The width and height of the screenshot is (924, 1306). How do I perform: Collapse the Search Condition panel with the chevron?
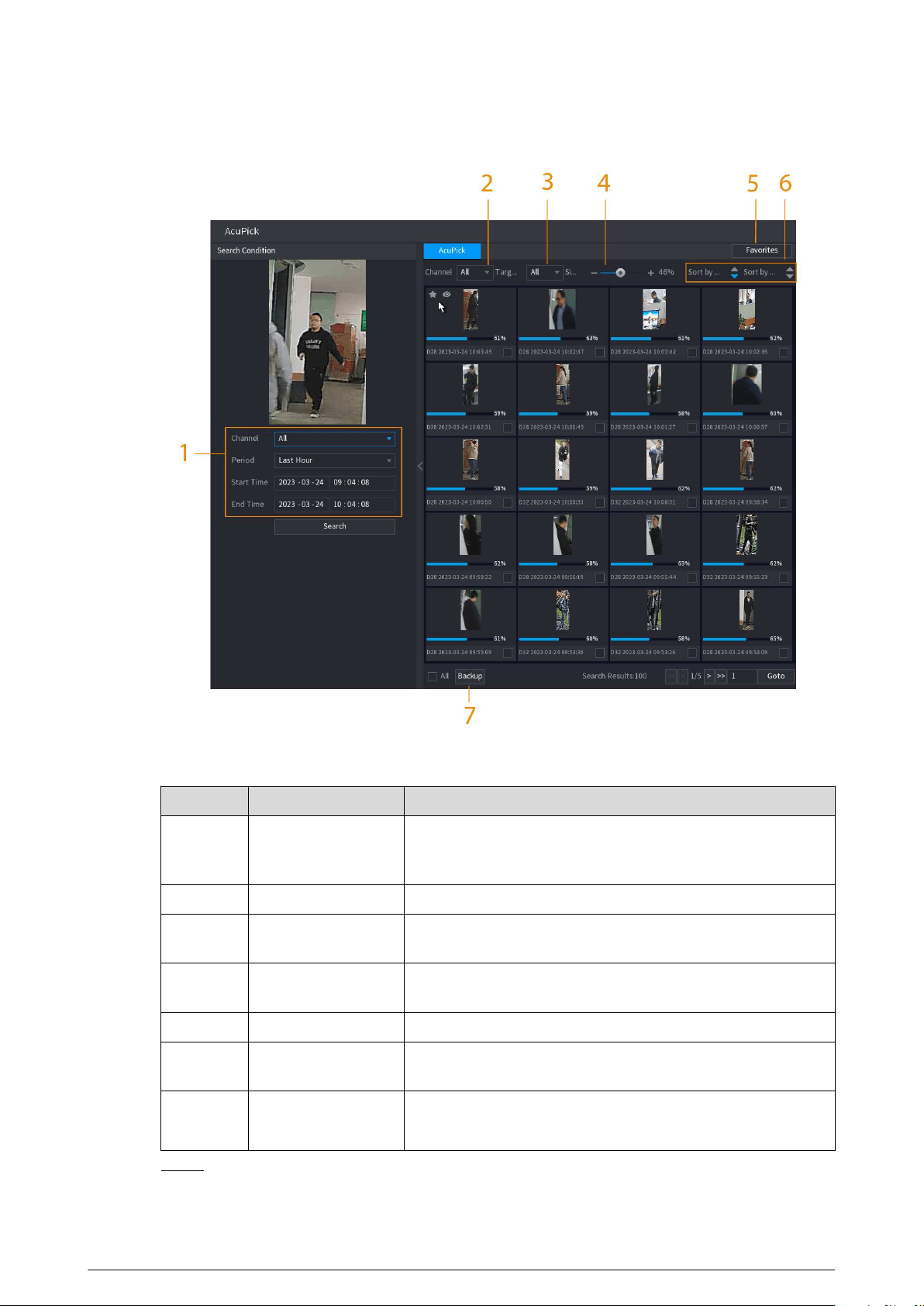(x=420, y=466)
